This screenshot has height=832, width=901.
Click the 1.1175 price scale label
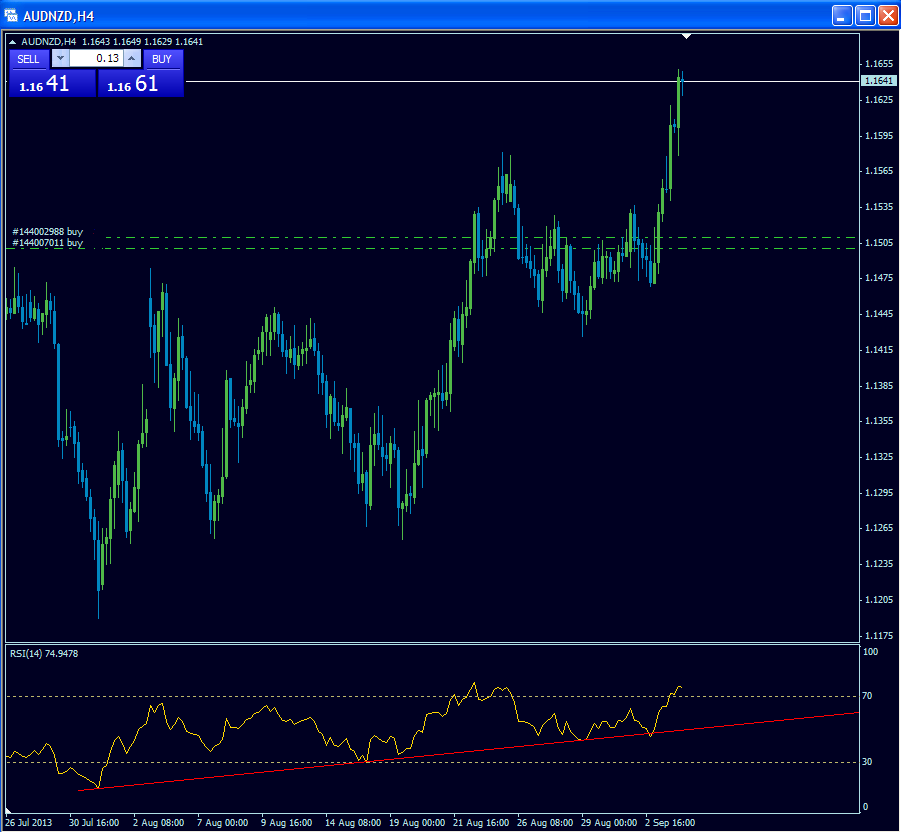click(x=879, y=635)
